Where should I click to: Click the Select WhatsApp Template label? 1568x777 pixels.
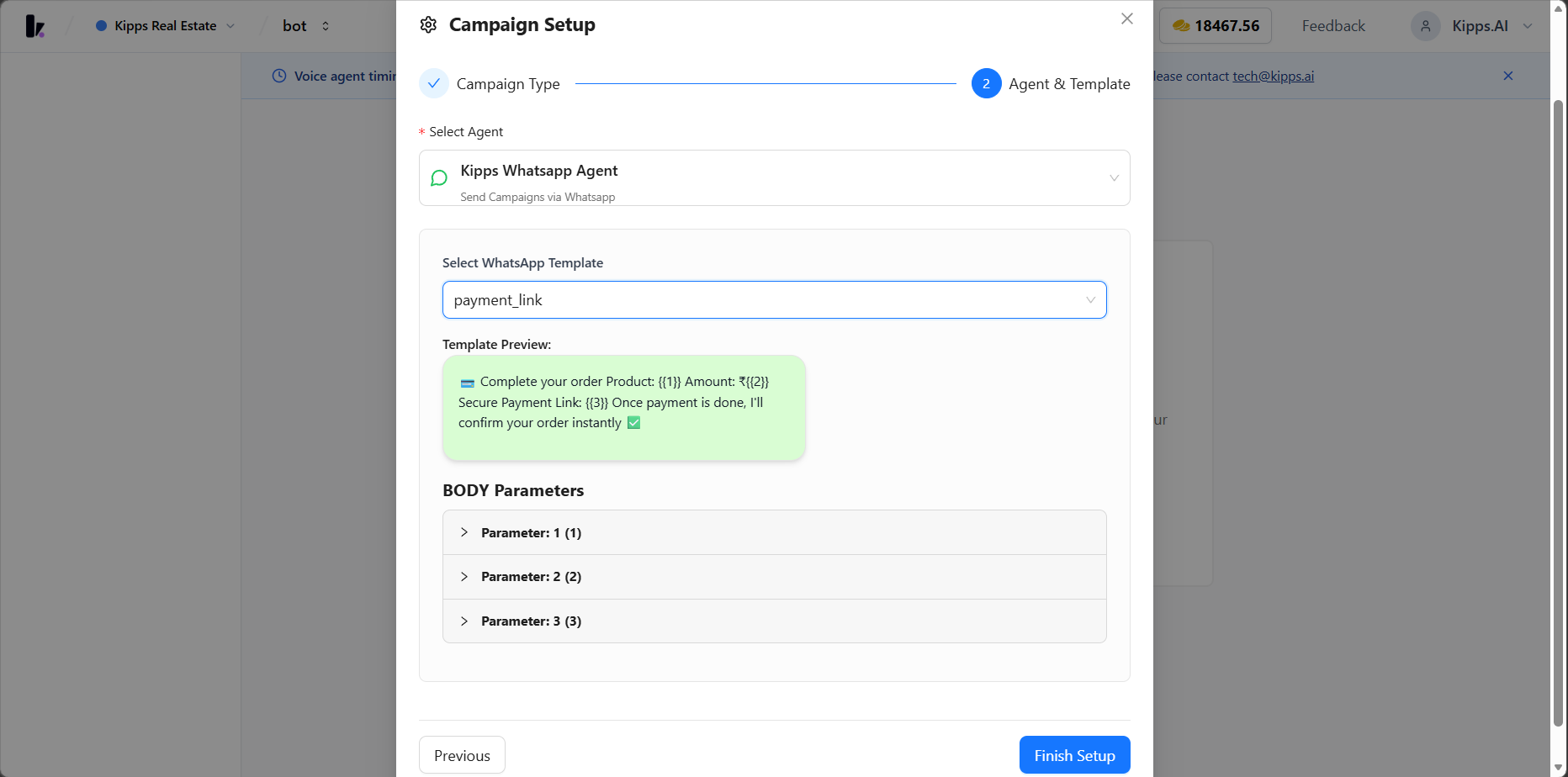(522, 263)
